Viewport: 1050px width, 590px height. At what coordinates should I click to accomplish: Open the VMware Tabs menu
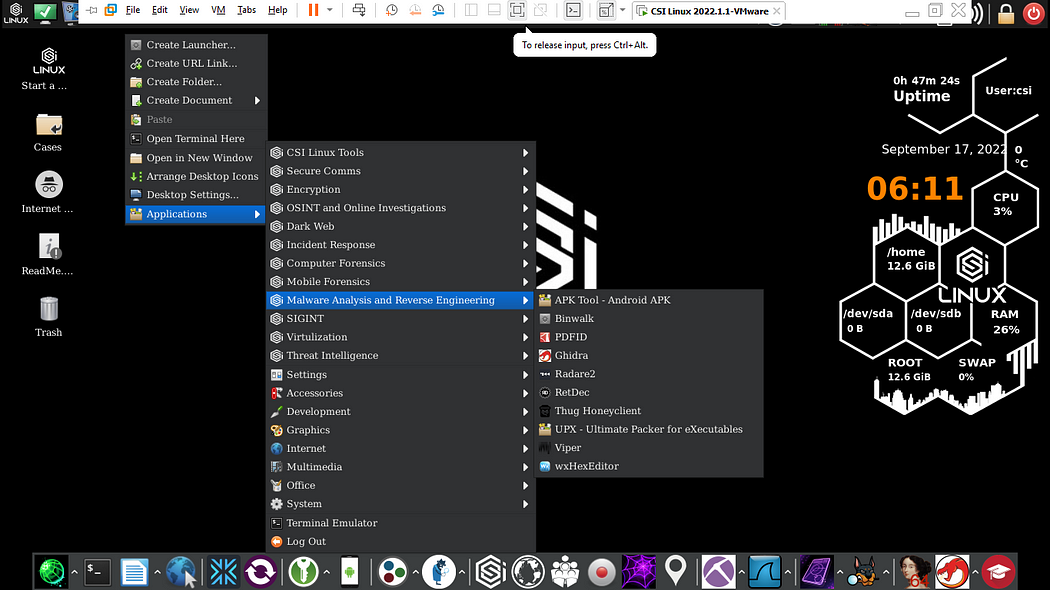(x=246, y=10)
